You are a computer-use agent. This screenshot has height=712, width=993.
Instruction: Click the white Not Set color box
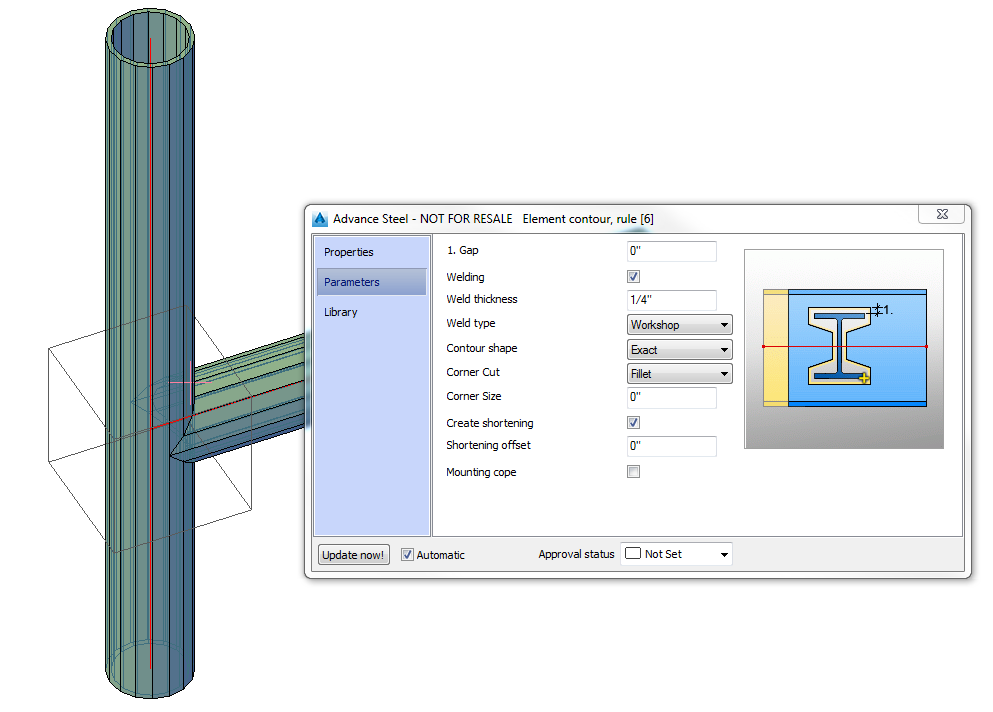tap(633, 554)
